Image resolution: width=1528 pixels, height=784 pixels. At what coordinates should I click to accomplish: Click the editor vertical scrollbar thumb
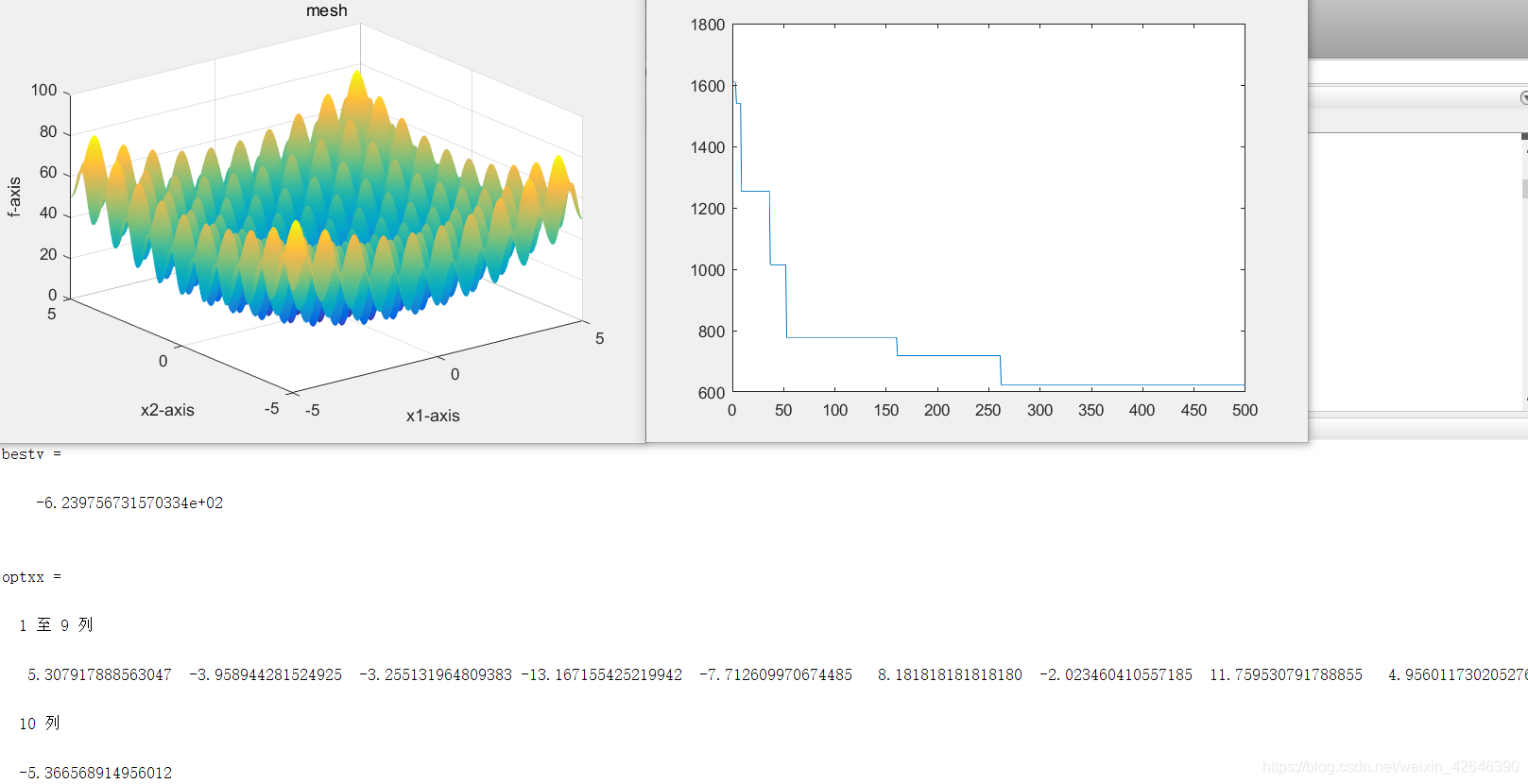click(1524, 188)
